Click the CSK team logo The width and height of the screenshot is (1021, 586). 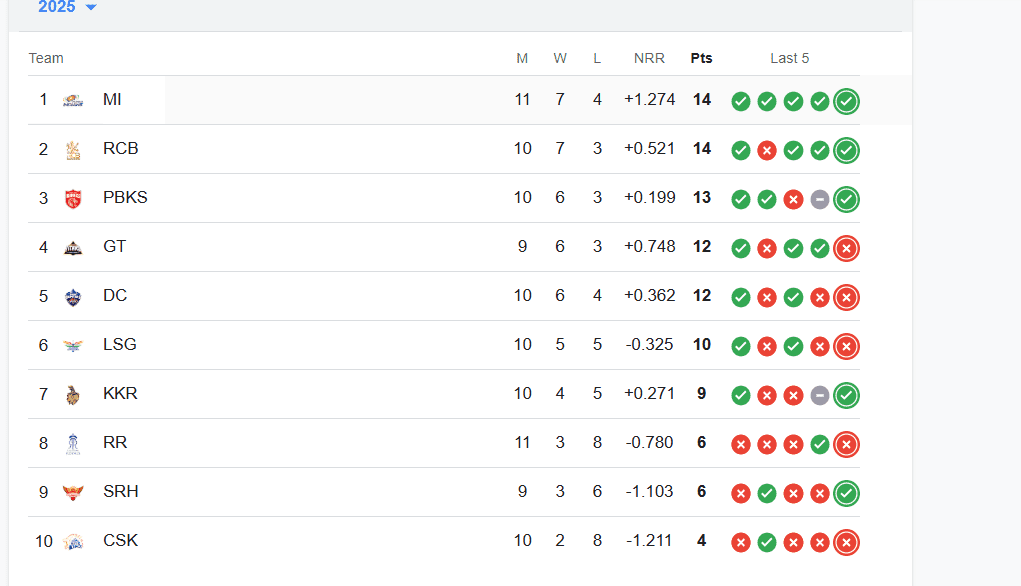point(73,542)
